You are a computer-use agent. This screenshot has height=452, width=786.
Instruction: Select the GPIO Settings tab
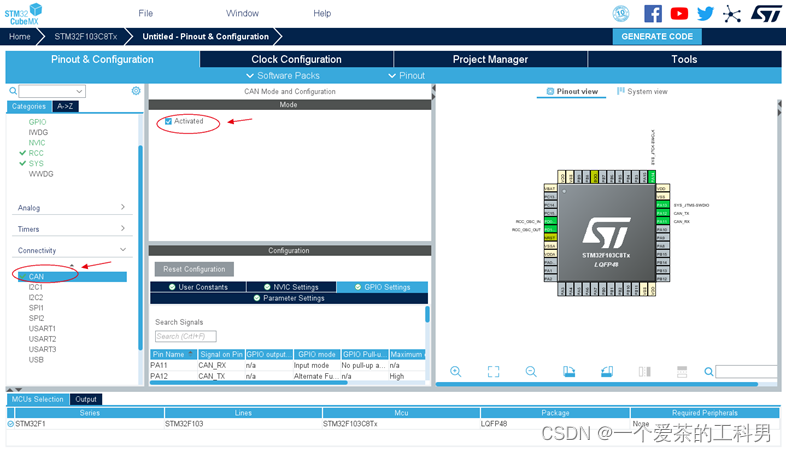click(x=382, y=287)
